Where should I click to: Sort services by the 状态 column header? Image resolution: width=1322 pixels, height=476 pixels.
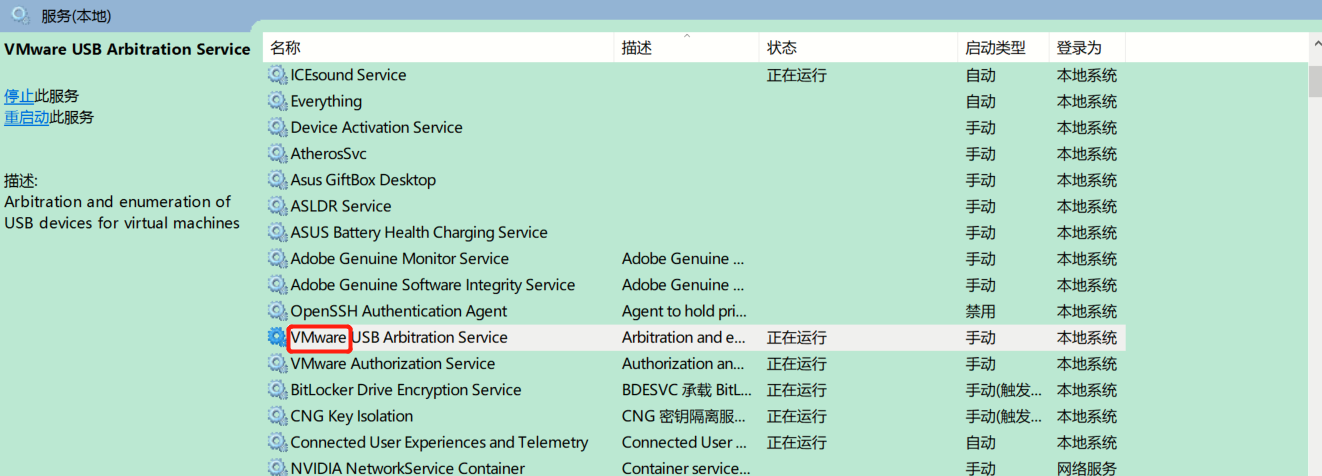(x=782, y=47)
